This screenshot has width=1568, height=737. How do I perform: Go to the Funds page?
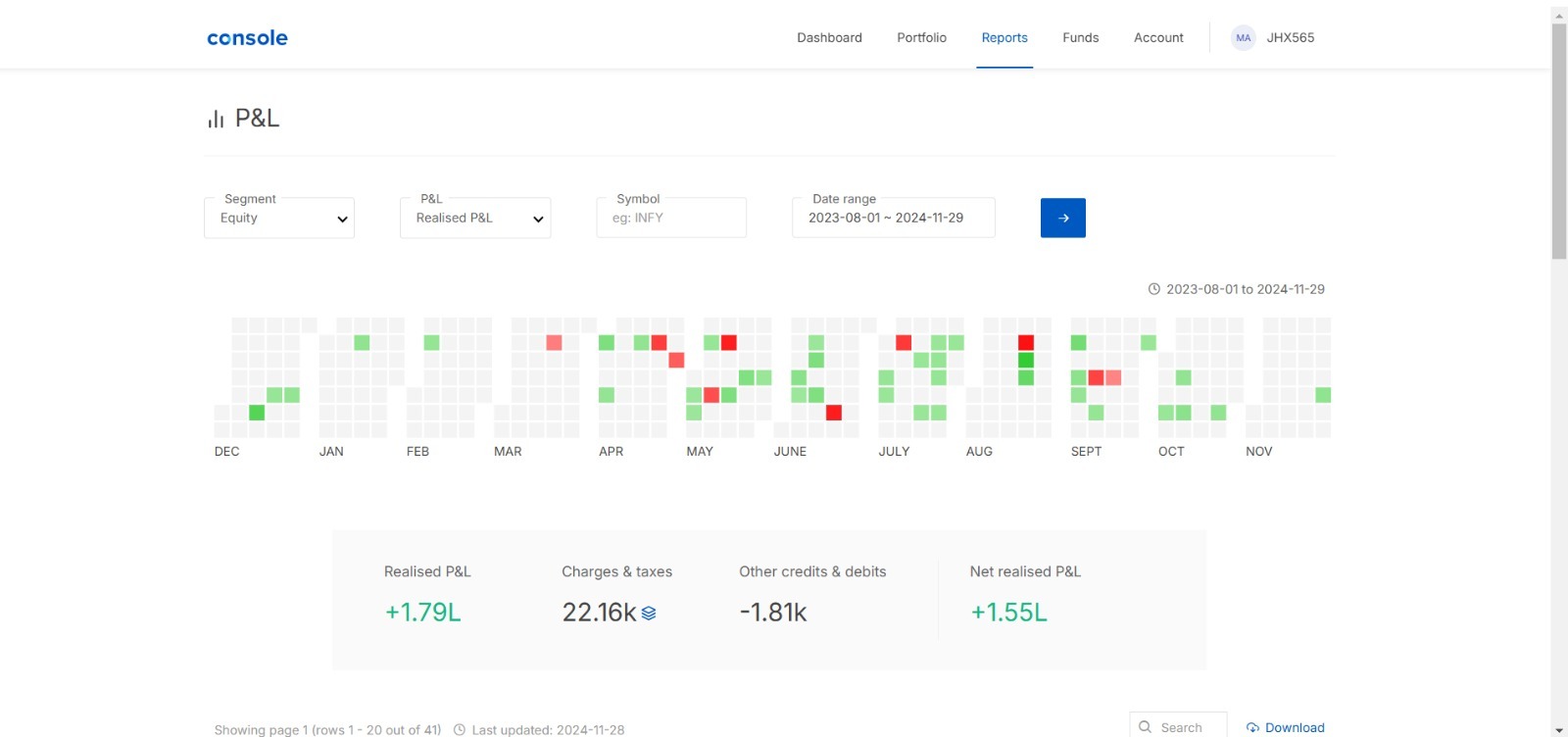tap(1080, 38)
